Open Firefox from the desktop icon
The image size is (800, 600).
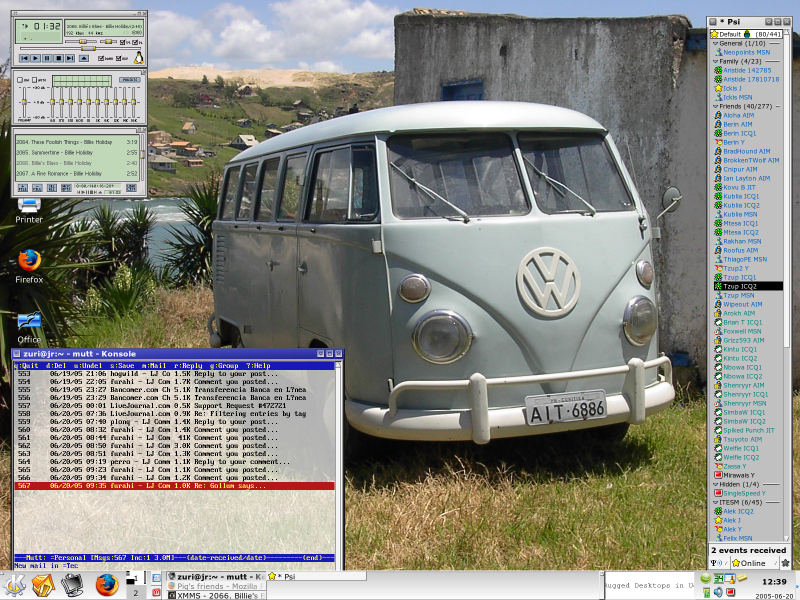30,261
